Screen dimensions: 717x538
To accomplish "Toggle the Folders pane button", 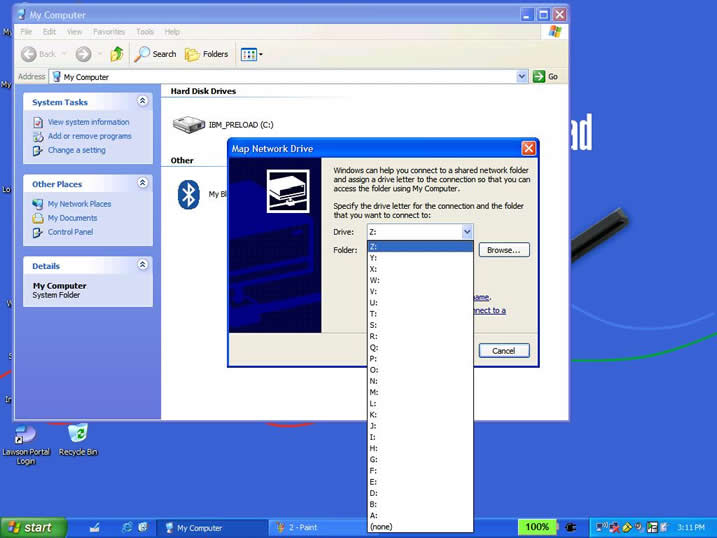I will (206, 54).
